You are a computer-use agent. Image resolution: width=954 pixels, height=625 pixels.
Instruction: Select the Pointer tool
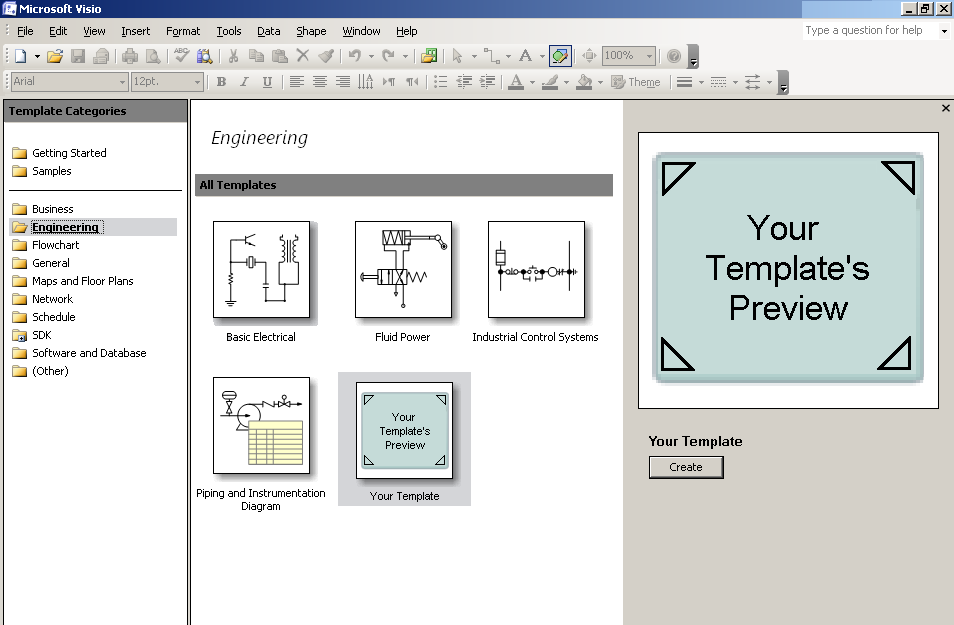(x=458, y=56)
